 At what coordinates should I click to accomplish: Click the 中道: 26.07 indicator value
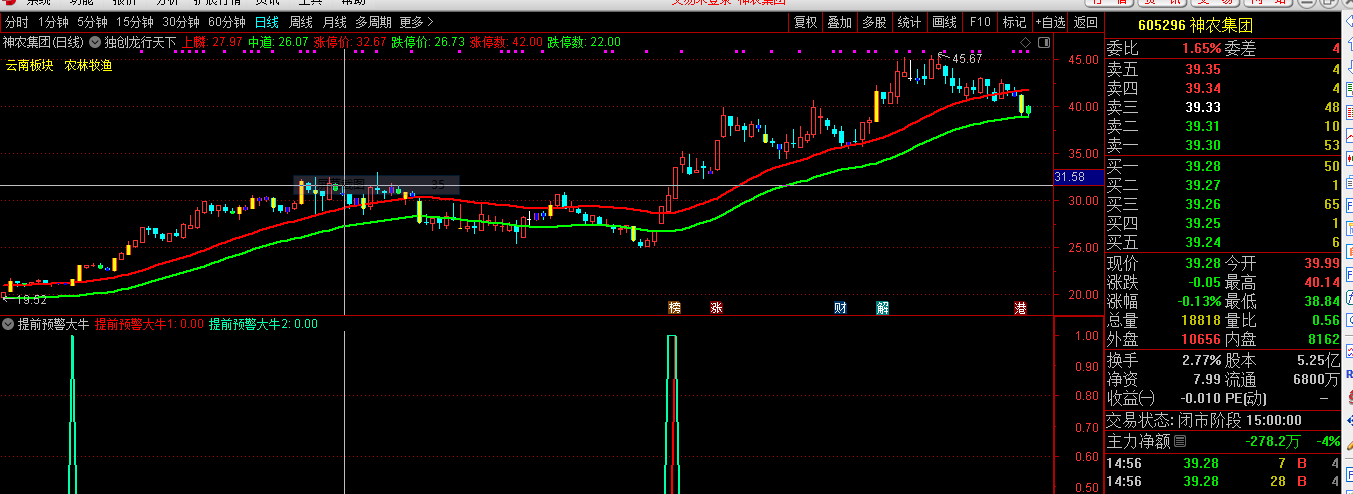[278, 43]
